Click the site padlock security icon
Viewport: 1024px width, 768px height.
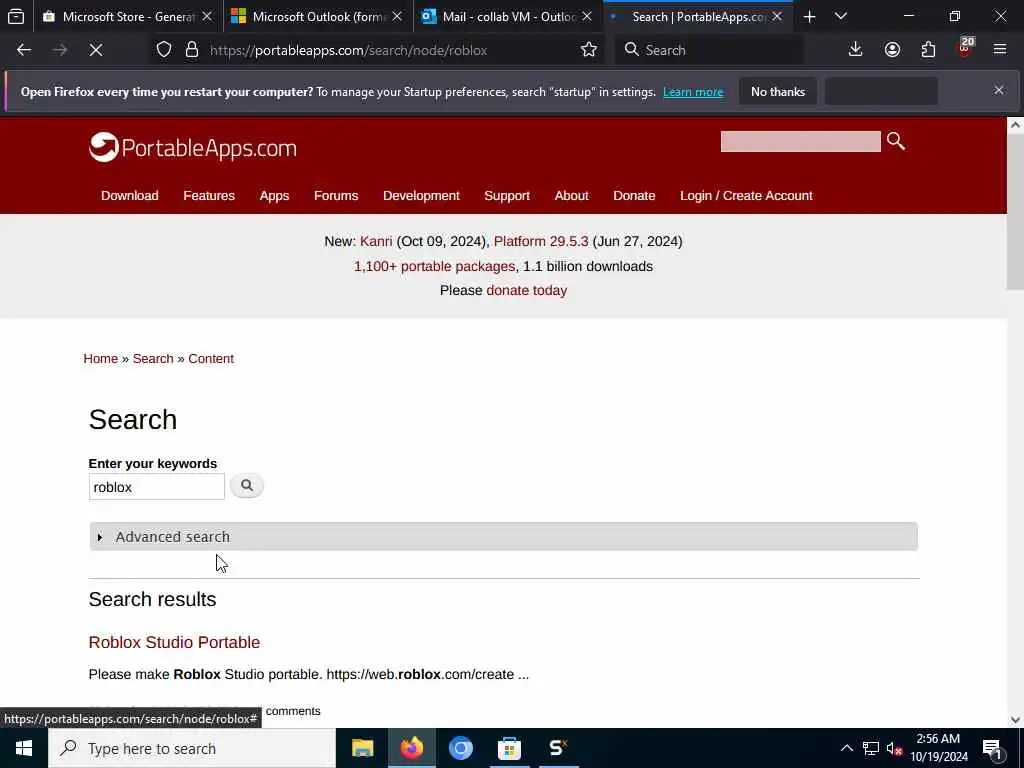[x=192, y=50]
